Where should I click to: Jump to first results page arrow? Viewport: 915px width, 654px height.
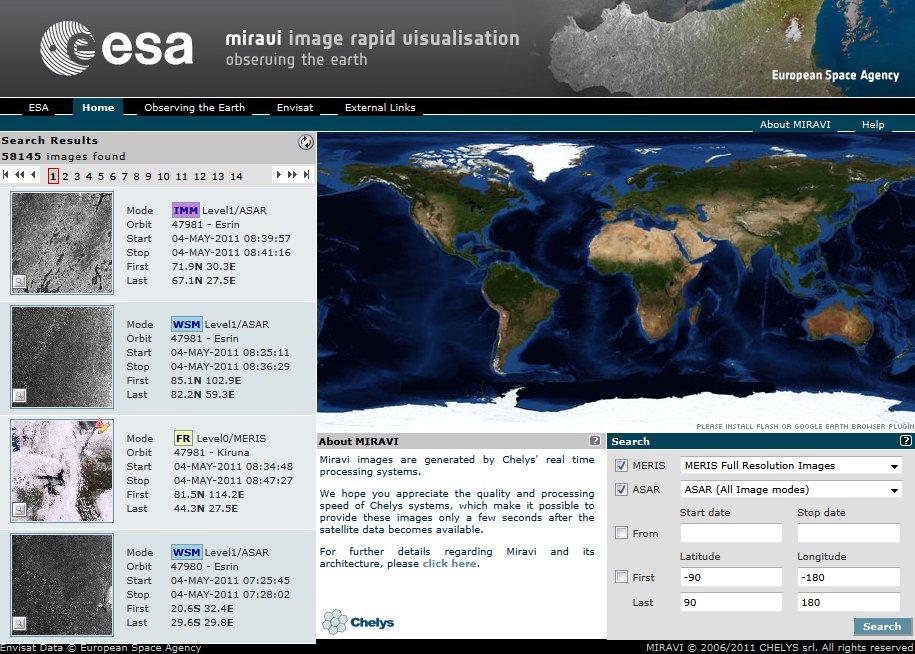pos(6,174)
